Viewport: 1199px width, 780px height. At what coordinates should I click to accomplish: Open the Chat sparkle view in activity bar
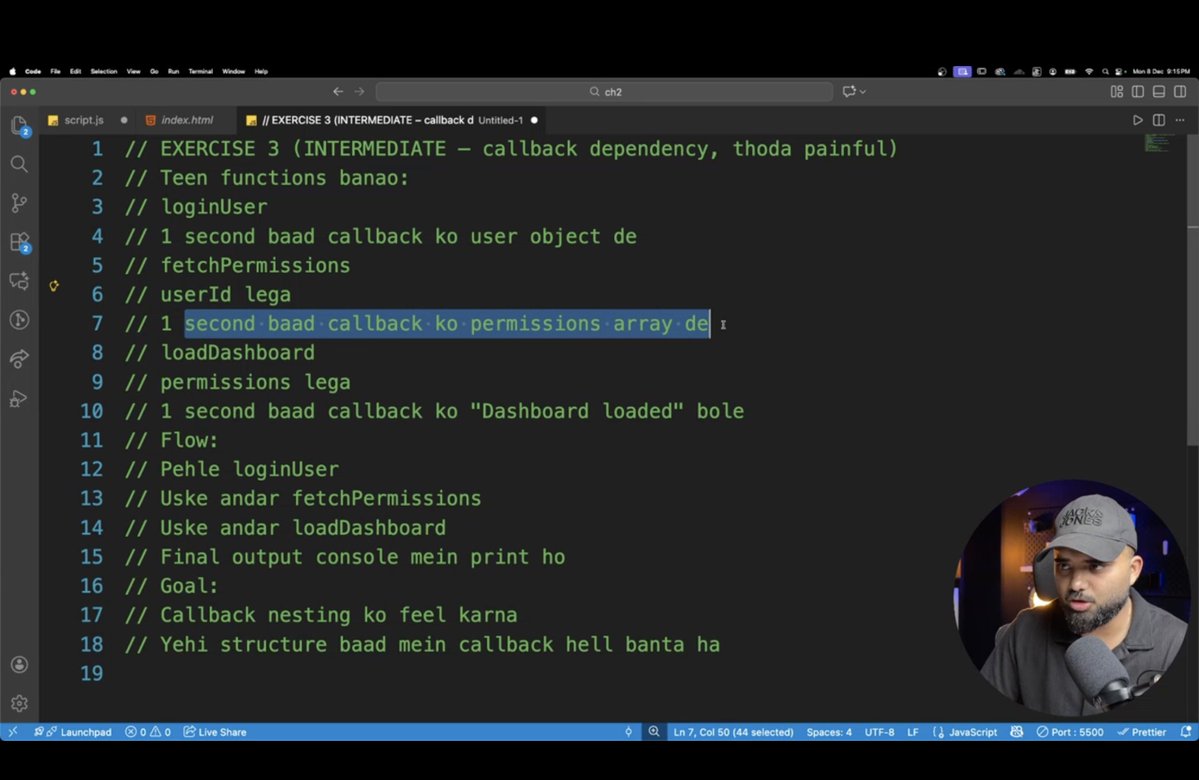coord(19,281)
